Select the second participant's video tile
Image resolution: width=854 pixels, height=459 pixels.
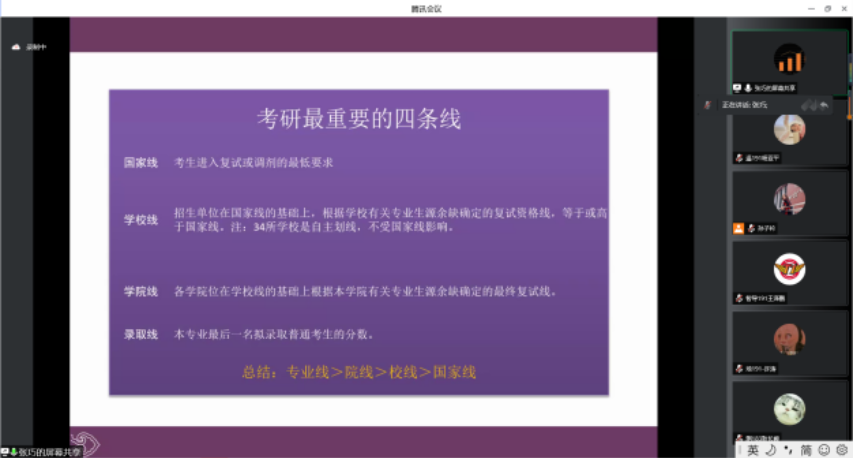[789, 130]
